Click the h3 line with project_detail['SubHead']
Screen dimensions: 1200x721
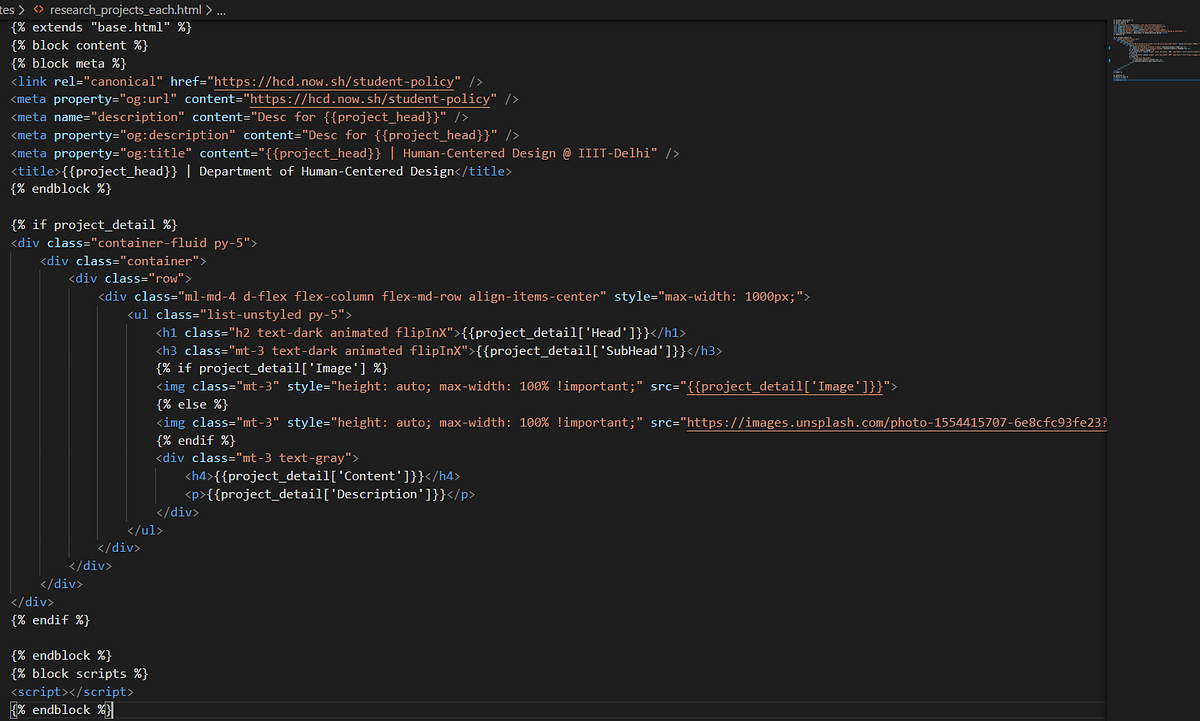pos(439,351)
